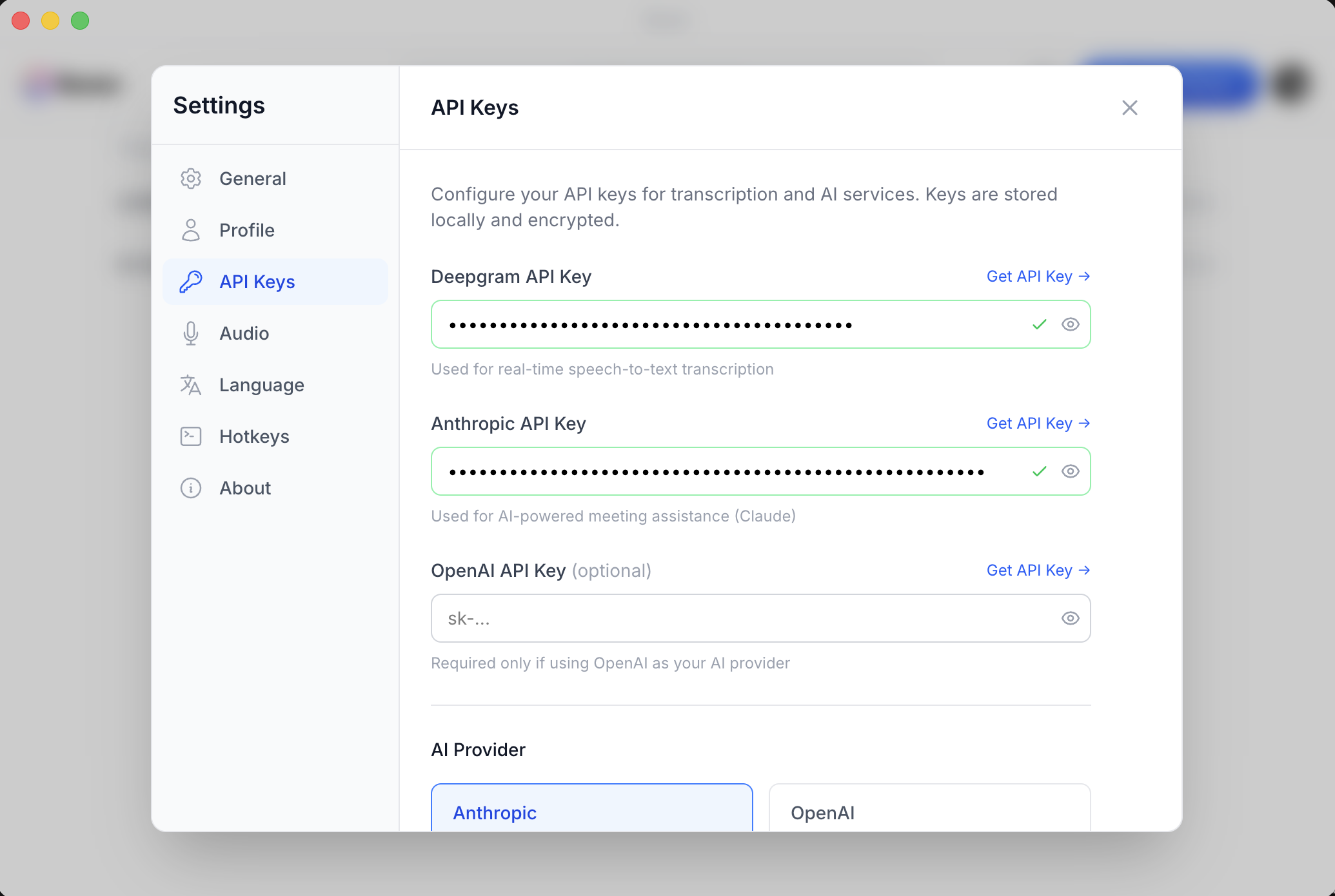This screenshot has height=896, width=1335.
Task: Toggle visibility of OpenAI API key
Action: tap(1070, 618)
